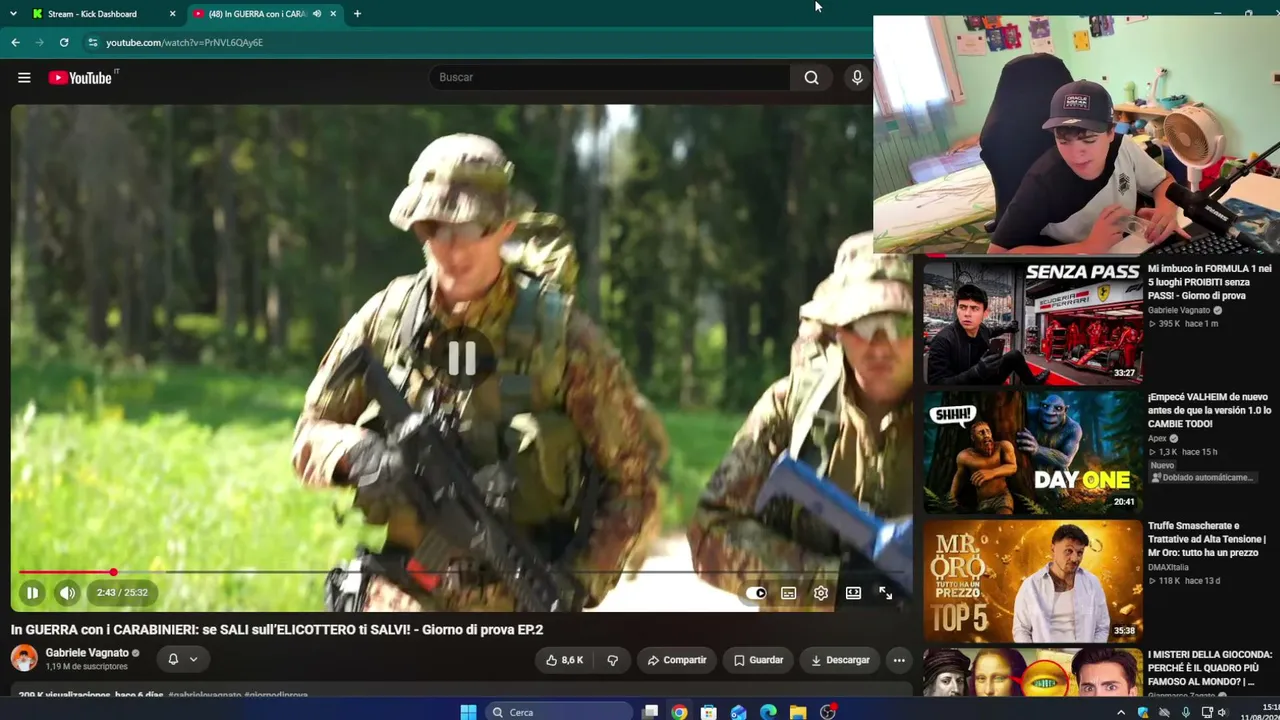1280x720 pixels.
Task: Click the Apex channel name under the Valheim video
Action: [1157, 438]
